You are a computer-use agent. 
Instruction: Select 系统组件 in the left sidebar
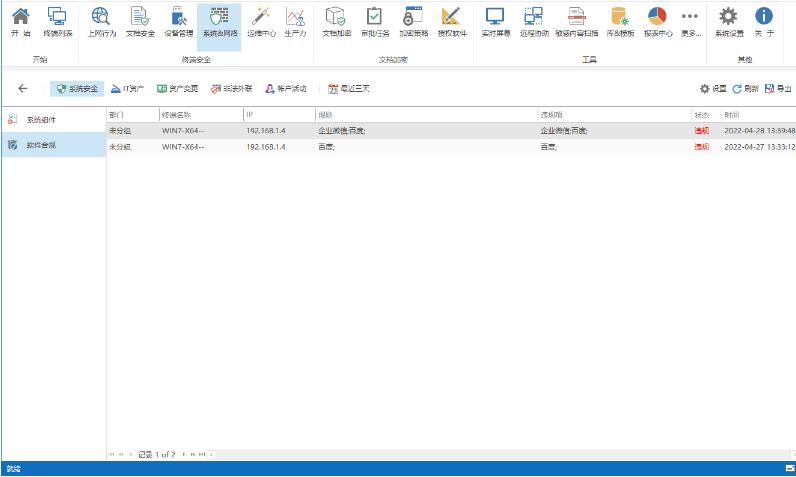(x=40, y=119)
